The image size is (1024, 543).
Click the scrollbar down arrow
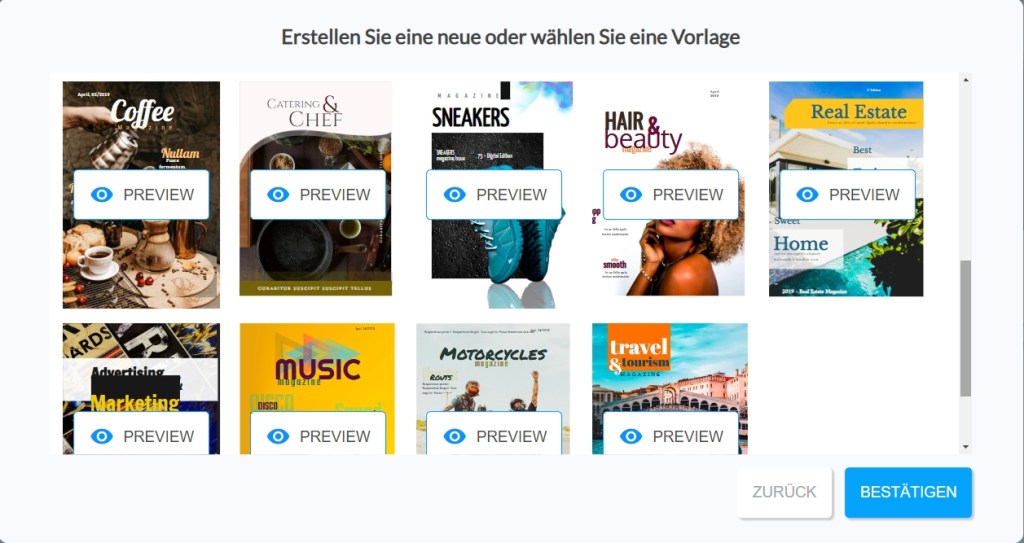[x=966, y=447]
